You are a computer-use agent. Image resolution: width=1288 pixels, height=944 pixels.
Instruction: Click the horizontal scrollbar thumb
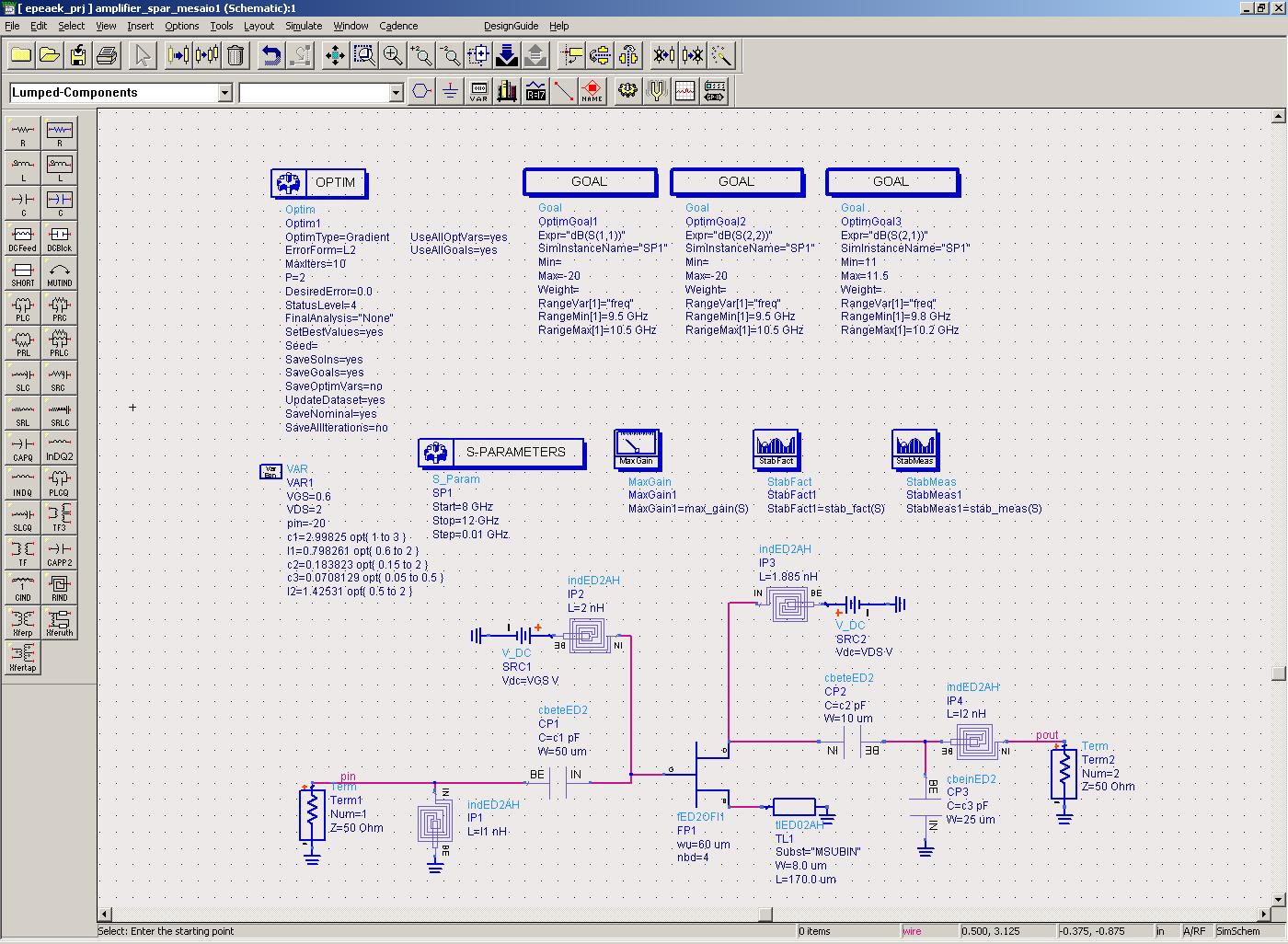(x=765, y=914)
